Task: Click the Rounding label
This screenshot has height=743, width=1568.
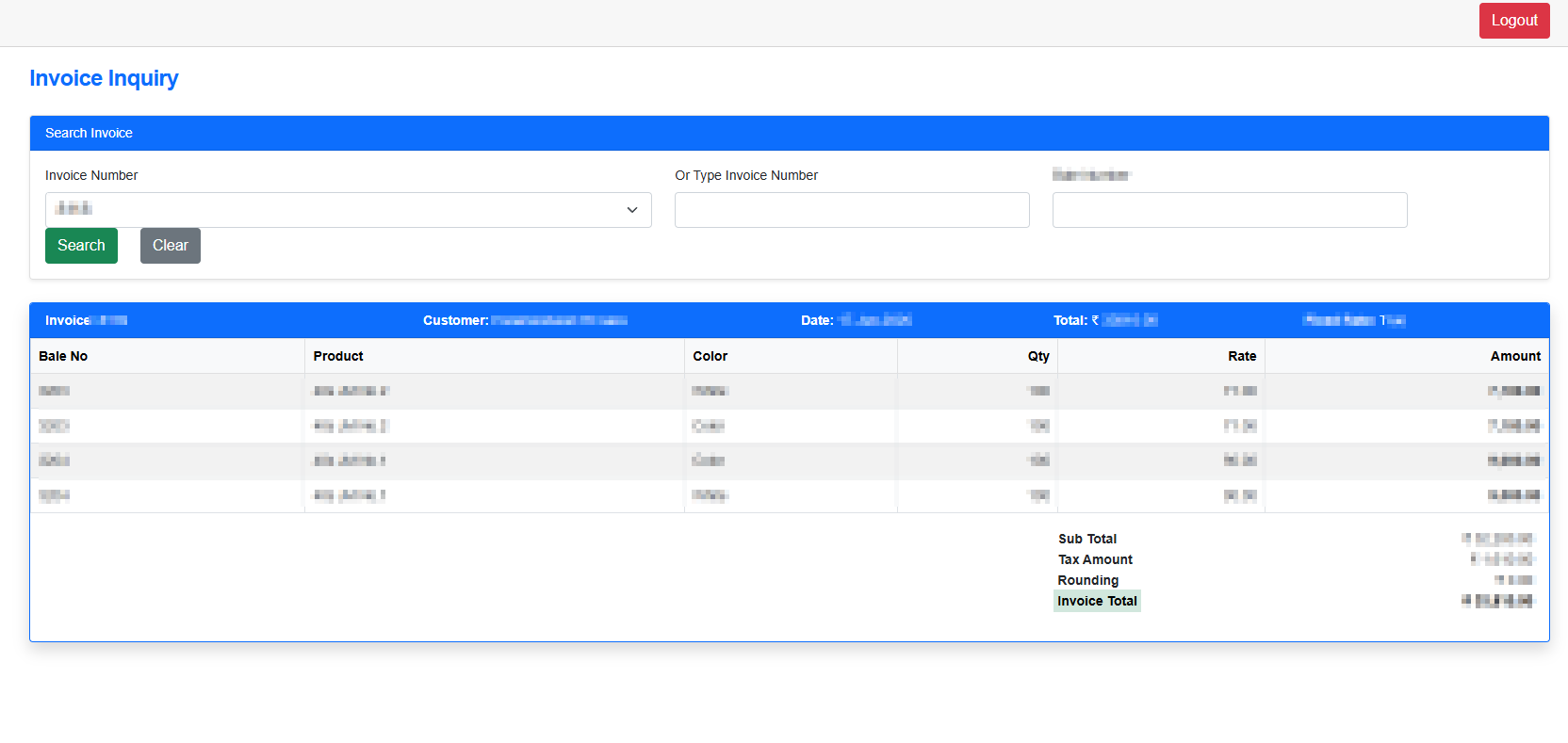Action: point(1088,580)
